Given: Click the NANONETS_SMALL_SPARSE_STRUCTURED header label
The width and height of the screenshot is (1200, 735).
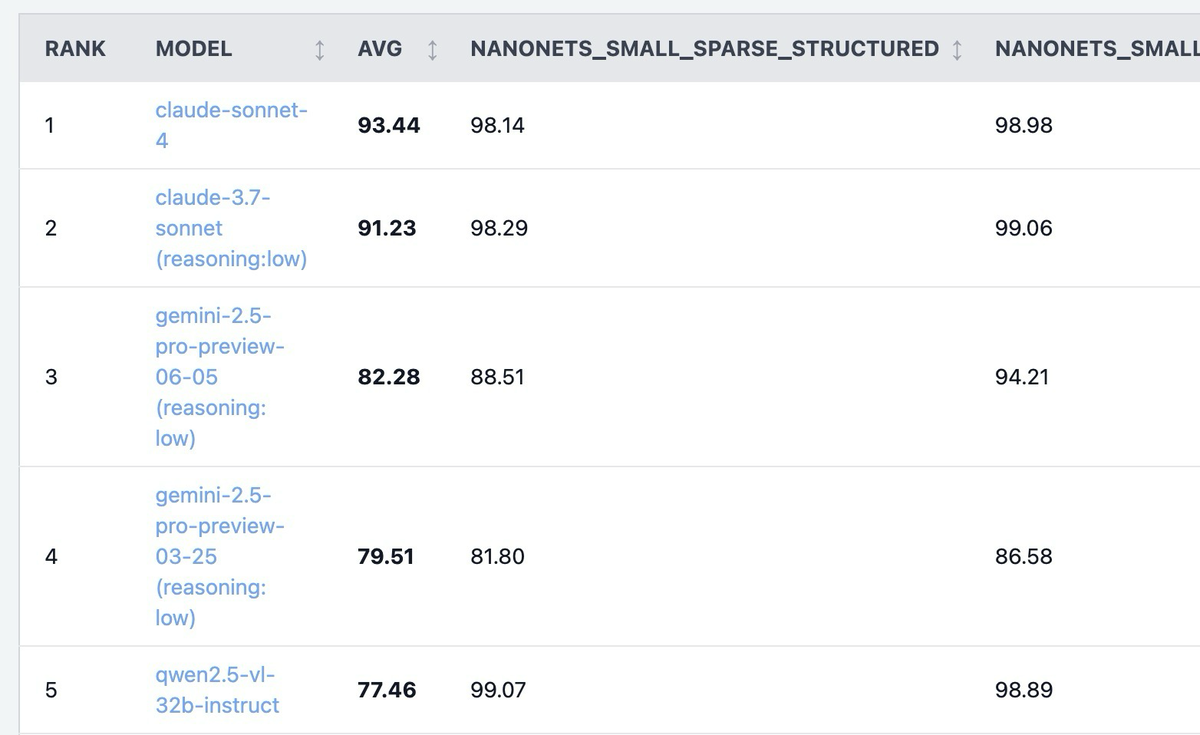Looking at the screenshot, I should [704, 48].
